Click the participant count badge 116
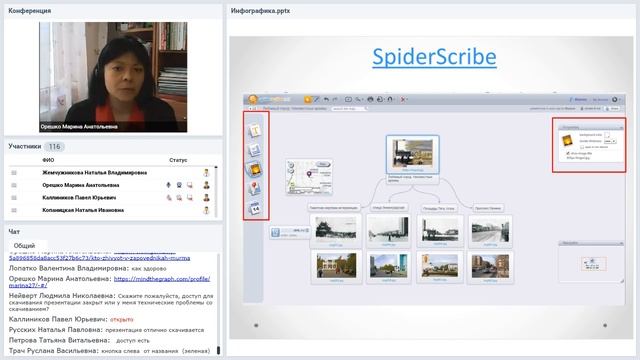Viewport: 640px width, 360px height. (54, 146)
